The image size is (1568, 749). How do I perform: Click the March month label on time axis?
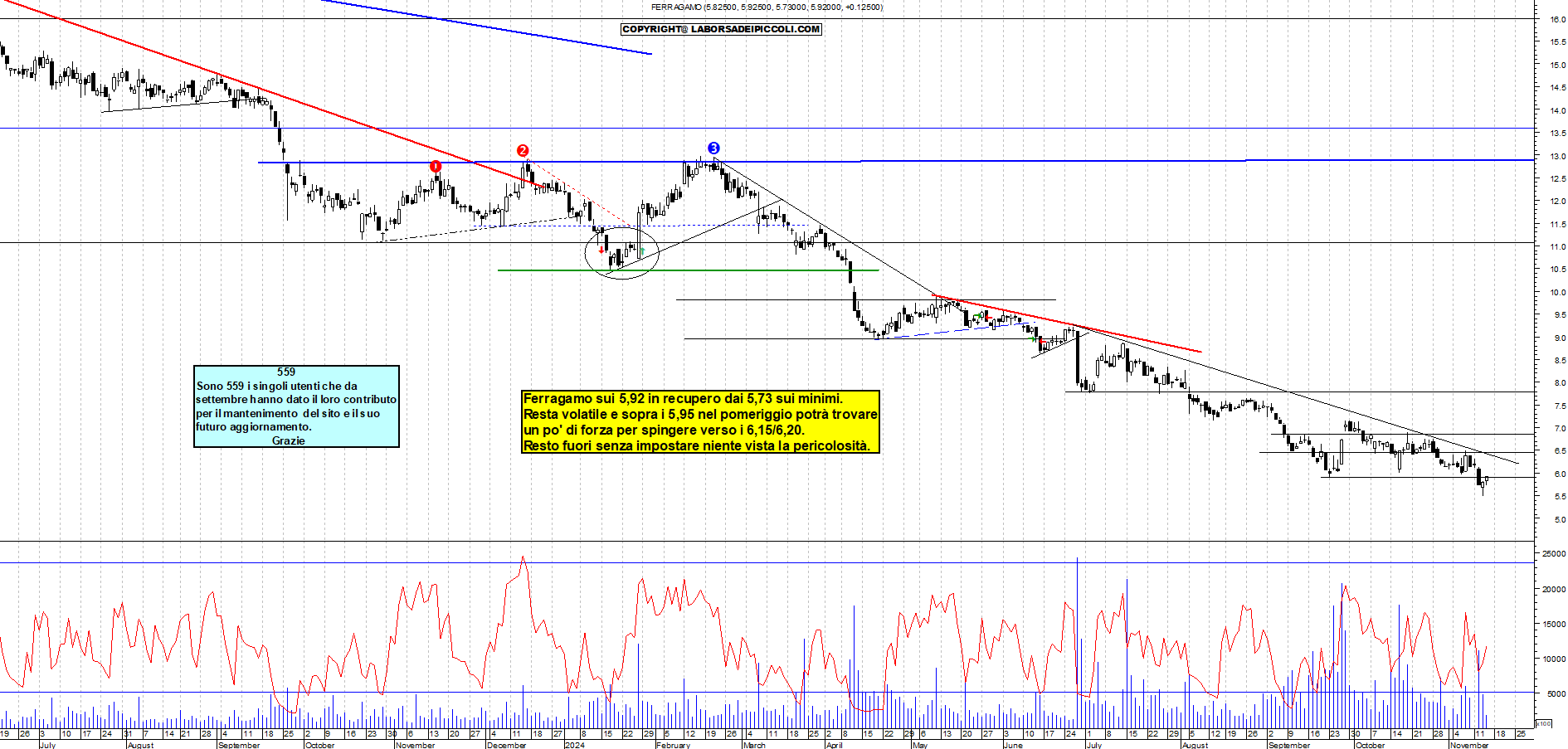pos(754,745)
